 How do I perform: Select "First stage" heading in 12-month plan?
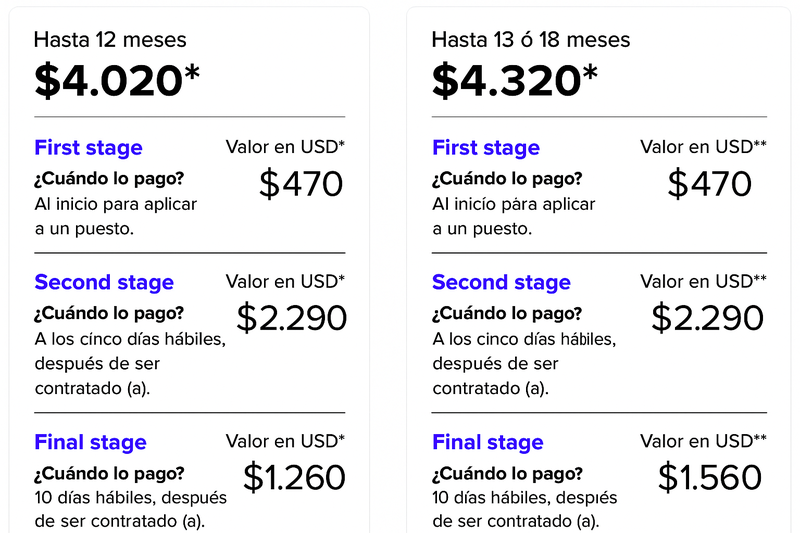click(88, 148)
